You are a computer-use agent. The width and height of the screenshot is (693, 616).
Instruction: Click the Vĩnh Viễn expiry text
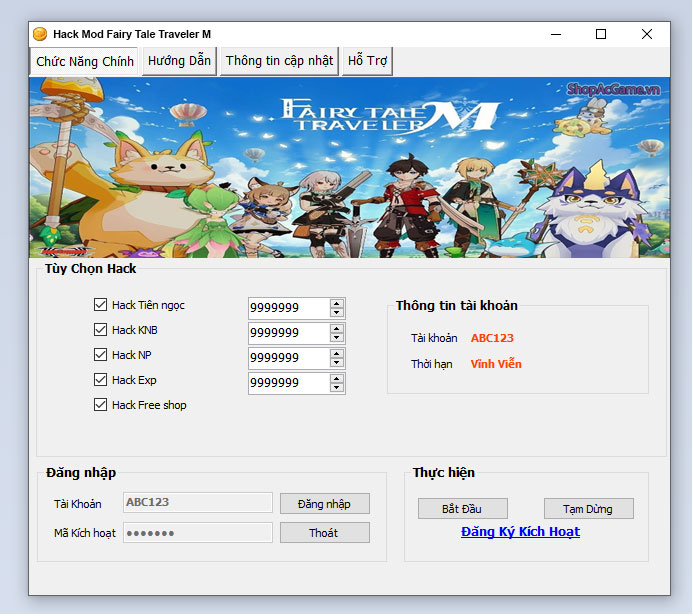[496, 364]
